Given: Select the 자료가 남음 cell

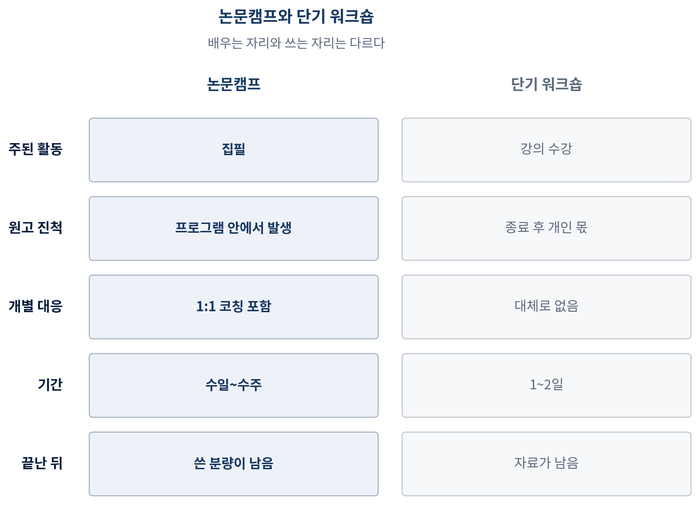Looking at the screenshot, I should (x=546, y=464).
